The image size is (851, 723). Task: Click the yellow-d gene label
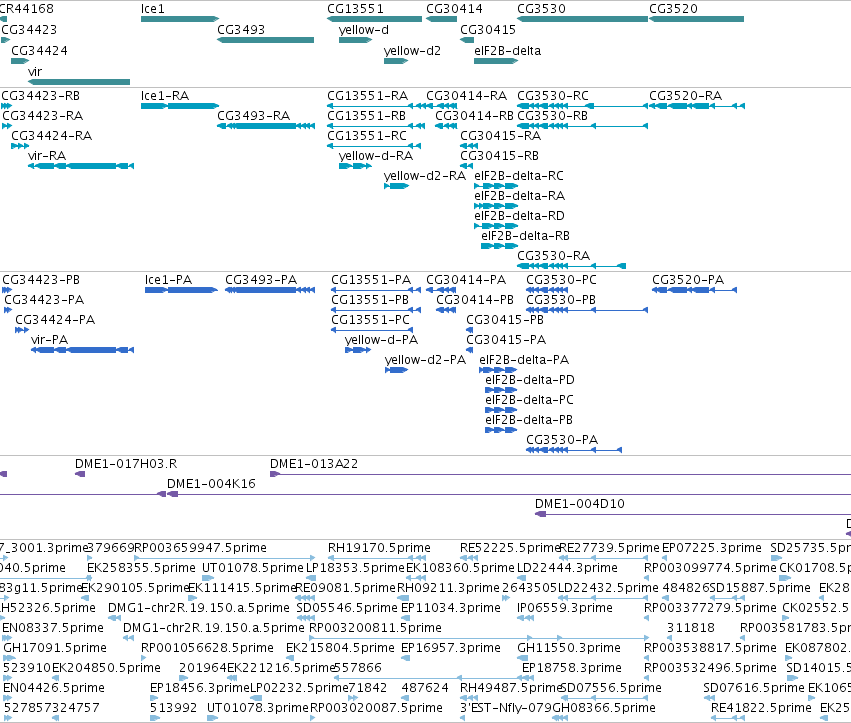tap(364, 30)
